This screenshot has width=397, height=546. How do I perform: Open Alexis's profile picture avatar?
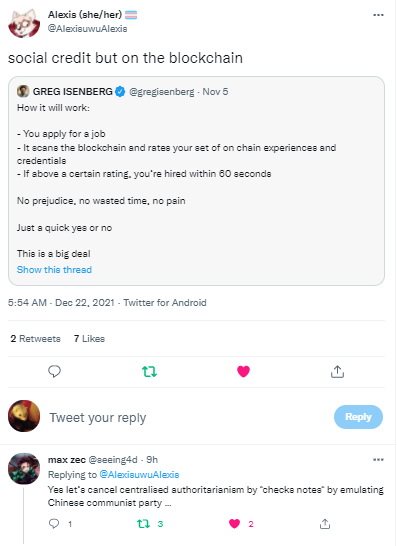point(24,23)
